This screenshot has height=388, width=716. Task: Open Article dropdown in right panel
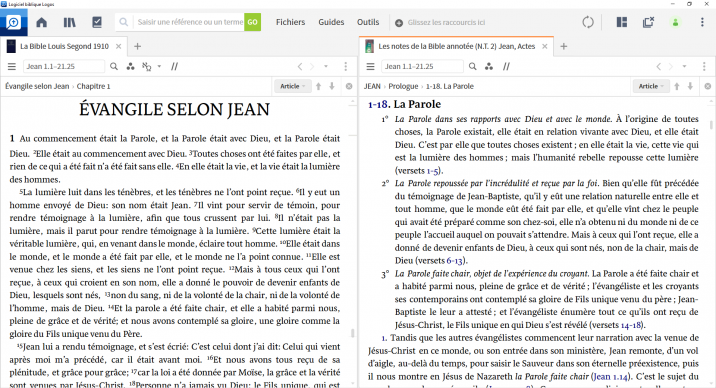tap(651, 86)
